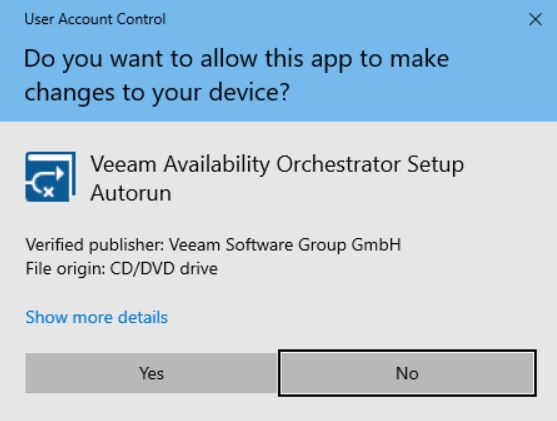Click the User Account Control title text
This screenshot has height=421, width=557.
[95, 19]
